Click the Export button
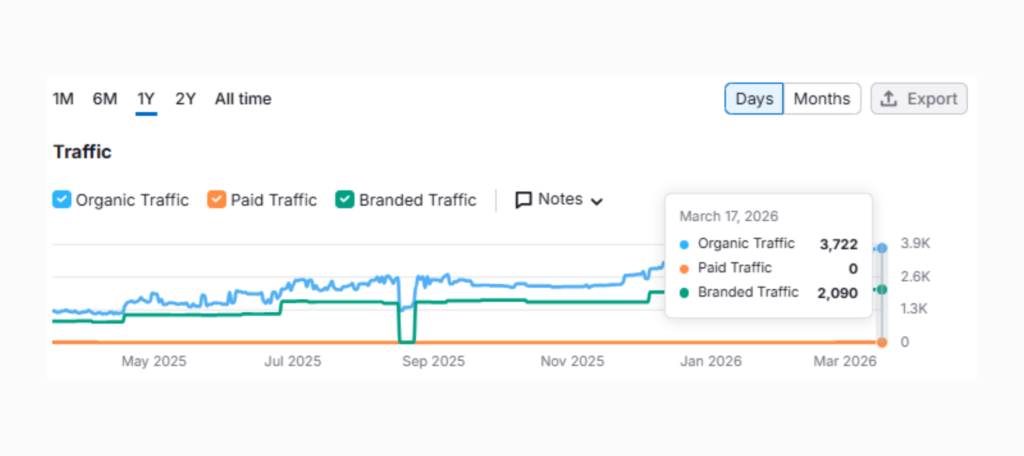Viewport: 1024px width, 456px height. [x=919, y=99]
